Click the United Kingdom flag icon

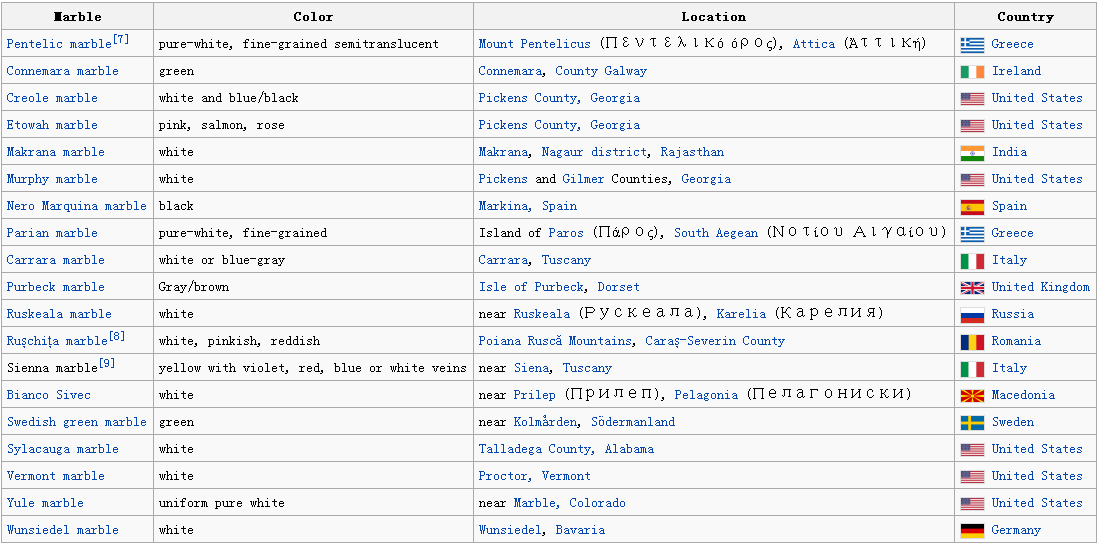[x=971, y=287]
